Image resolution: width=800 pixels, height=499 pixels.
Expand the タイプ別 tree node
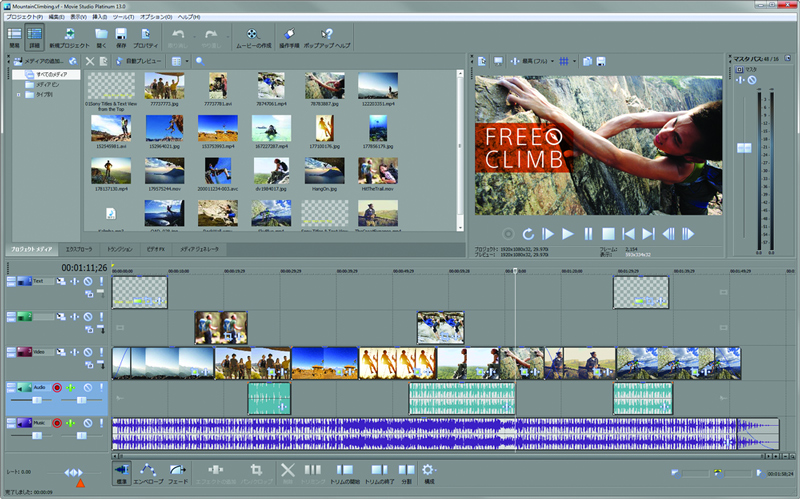18,95
